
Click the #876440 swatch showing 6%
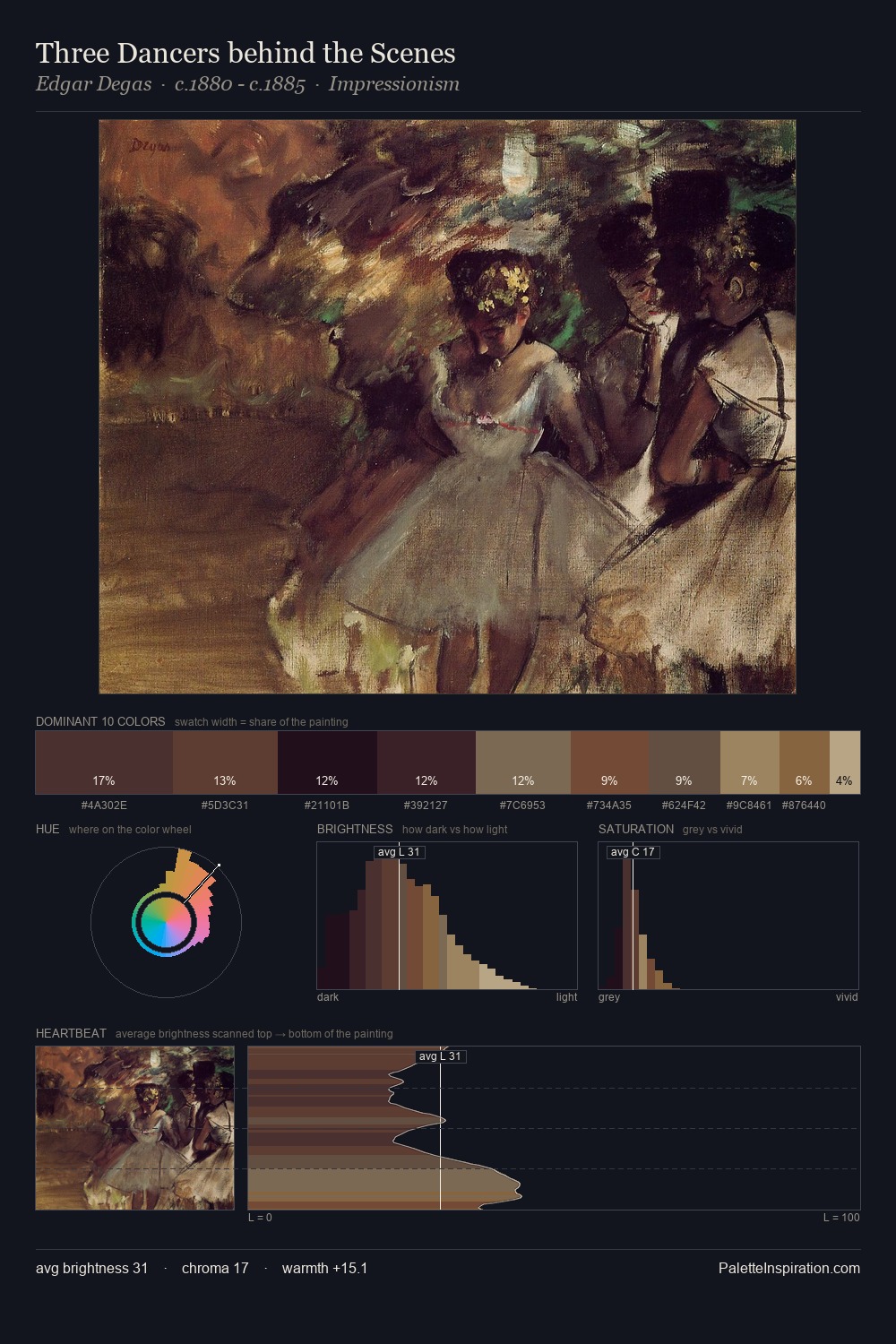click(x=805, y=762)
